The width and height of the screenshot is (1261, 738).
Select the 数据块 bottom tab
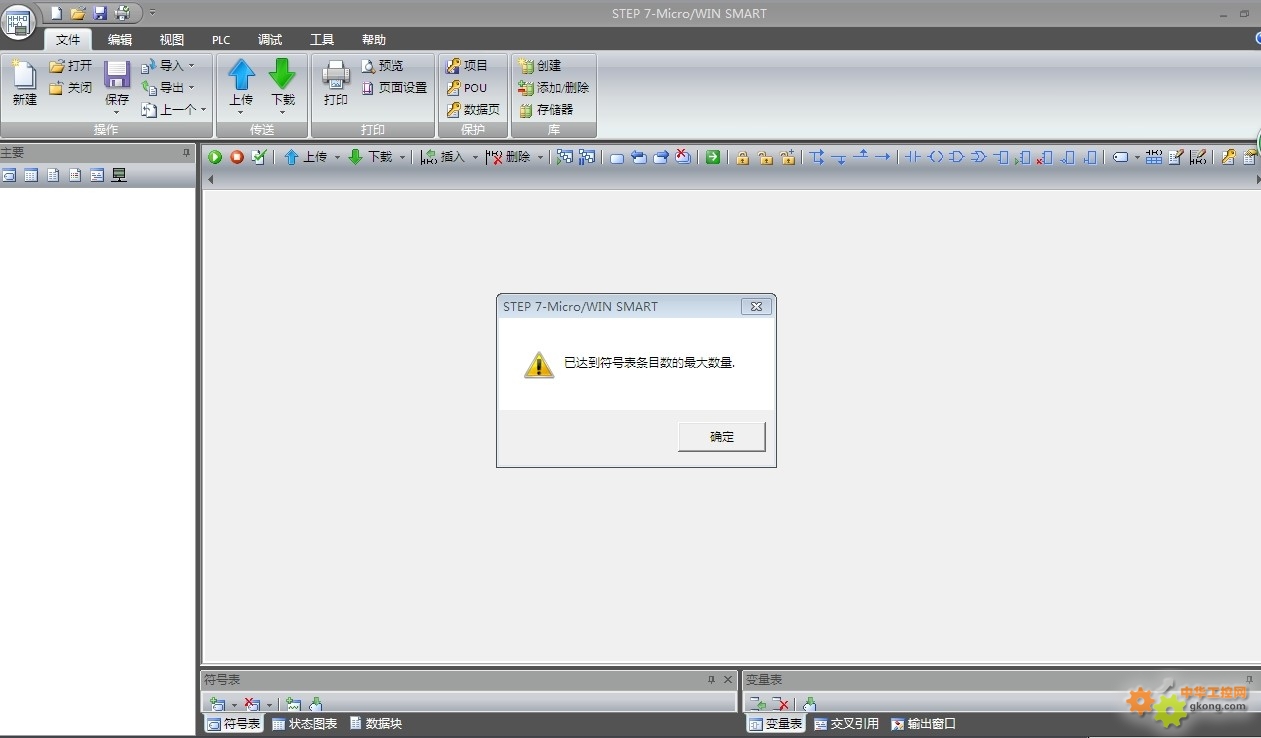pos(376,724)
